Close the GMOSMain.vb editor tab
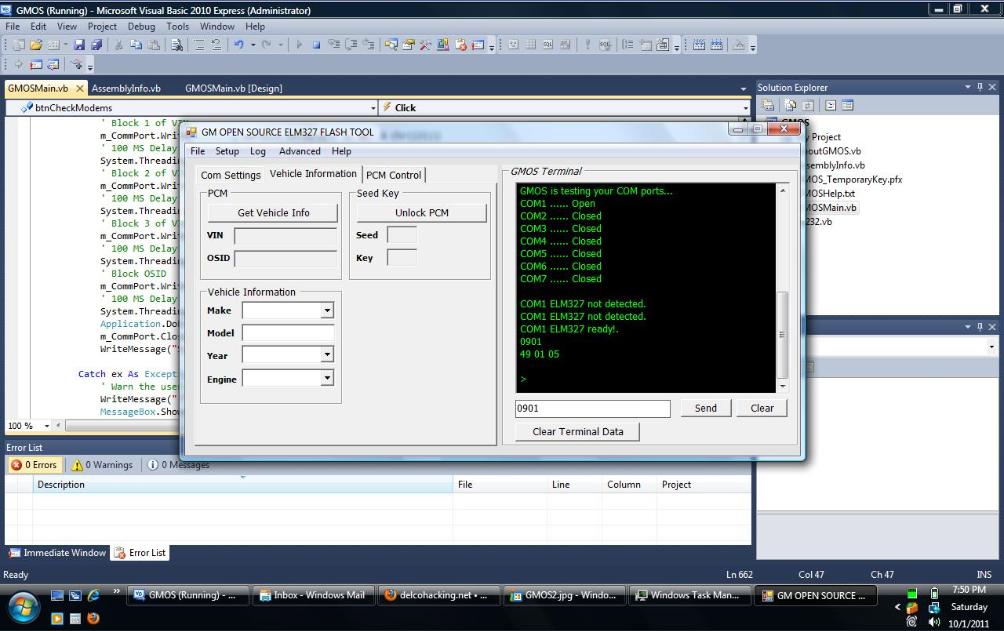The width and height of the screenshot is (1004, 631). pyautogui.click(x=80, y=88)
